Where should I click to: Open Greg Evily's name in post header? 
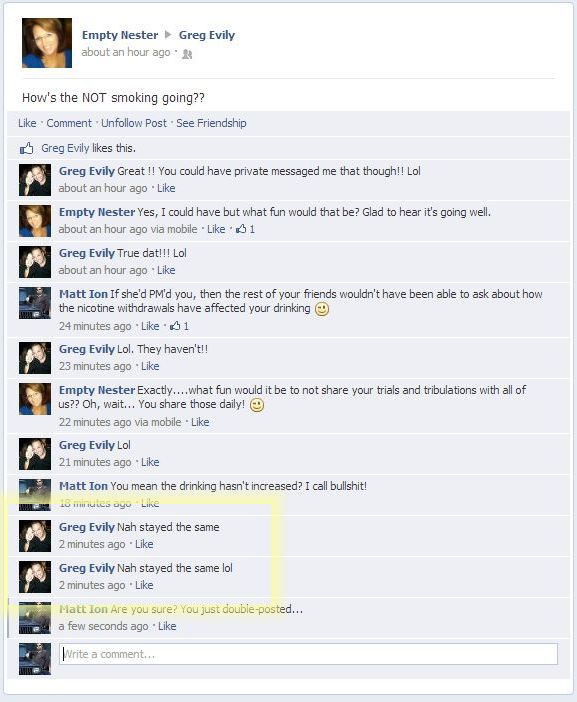coord(207,35)
